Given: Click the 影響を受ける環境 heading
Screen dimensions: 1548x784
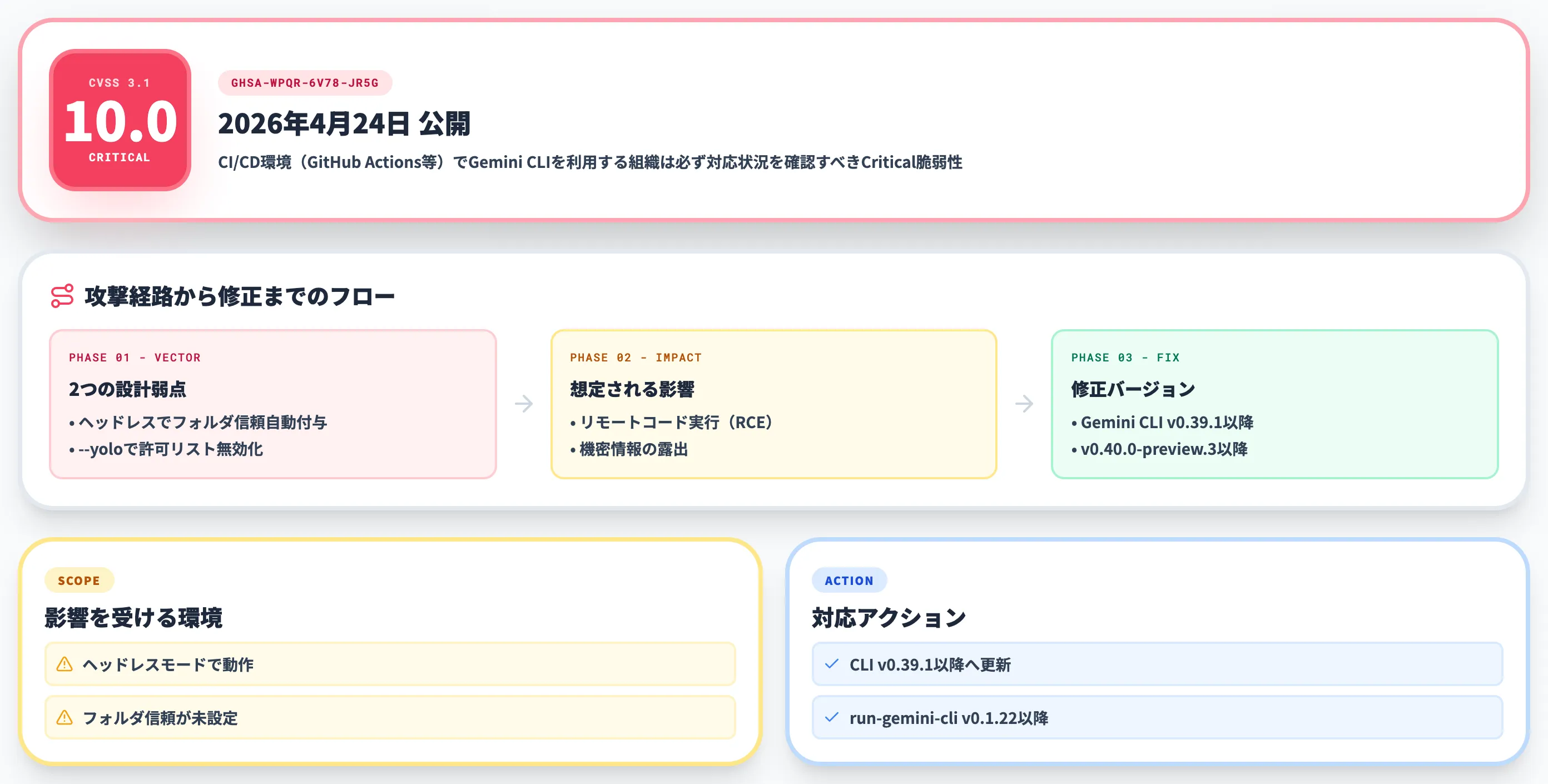Looking at the screenshot, I should [x=133, y=618].
